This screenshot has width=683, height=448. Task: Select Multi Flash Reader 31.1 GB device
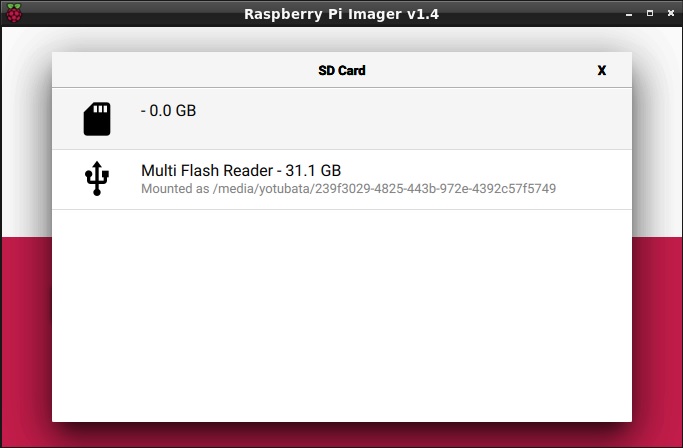[342, 180]
